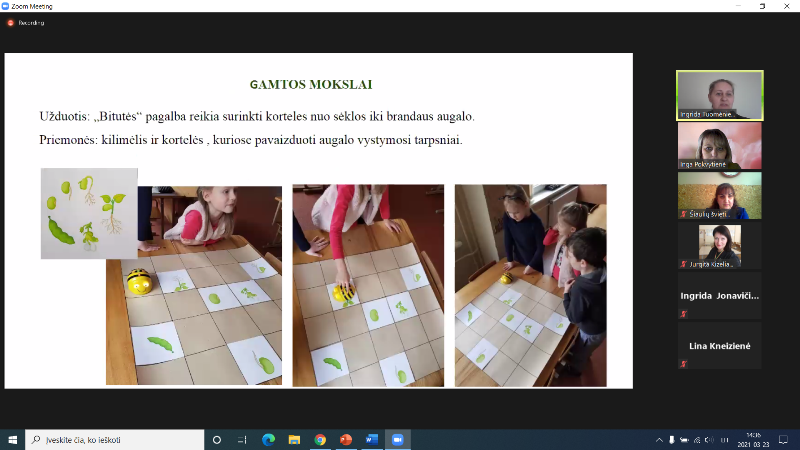Click the taskbar search box
The height and width of the screenshot is (450, 800).
[x=115, y=440]
